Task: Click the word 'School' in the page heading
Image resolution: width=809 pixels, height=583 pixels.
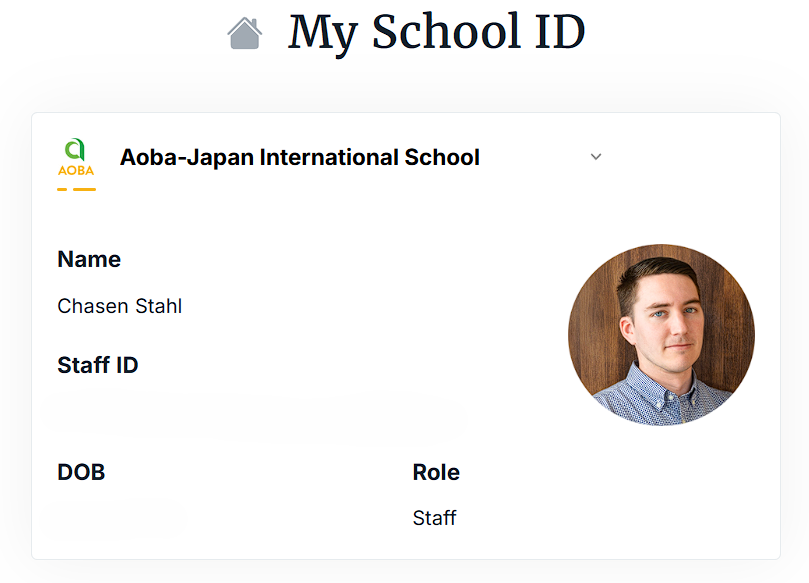Action: [x=446, y=32]
